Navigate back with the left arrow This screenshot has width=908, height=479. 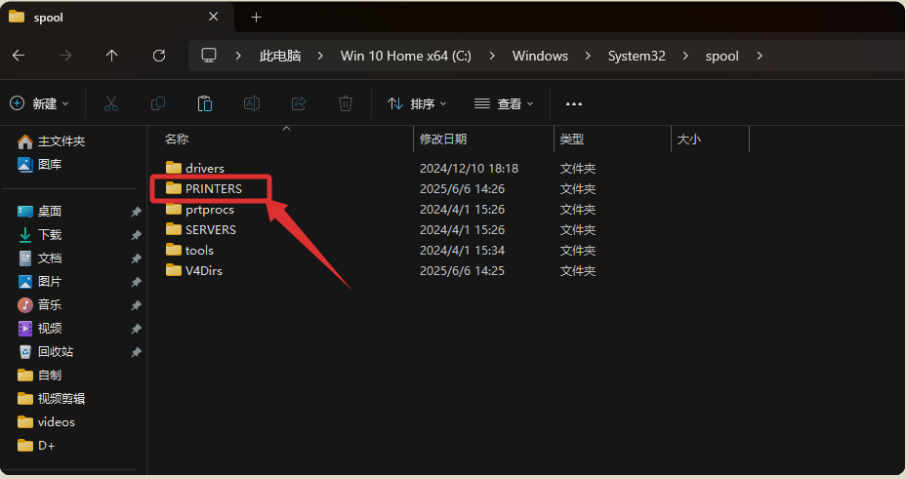(x=18, y=56)
